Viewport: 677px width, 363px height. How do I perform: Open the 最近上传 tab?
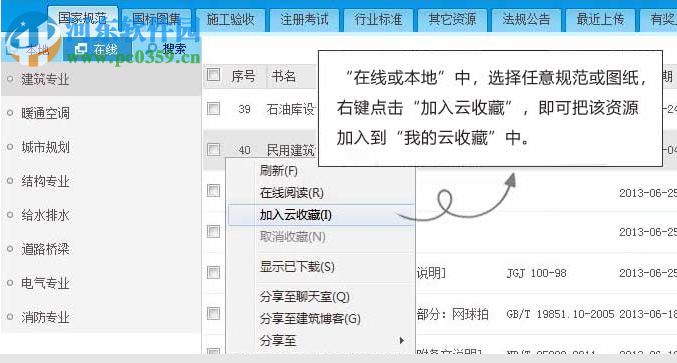601,19
